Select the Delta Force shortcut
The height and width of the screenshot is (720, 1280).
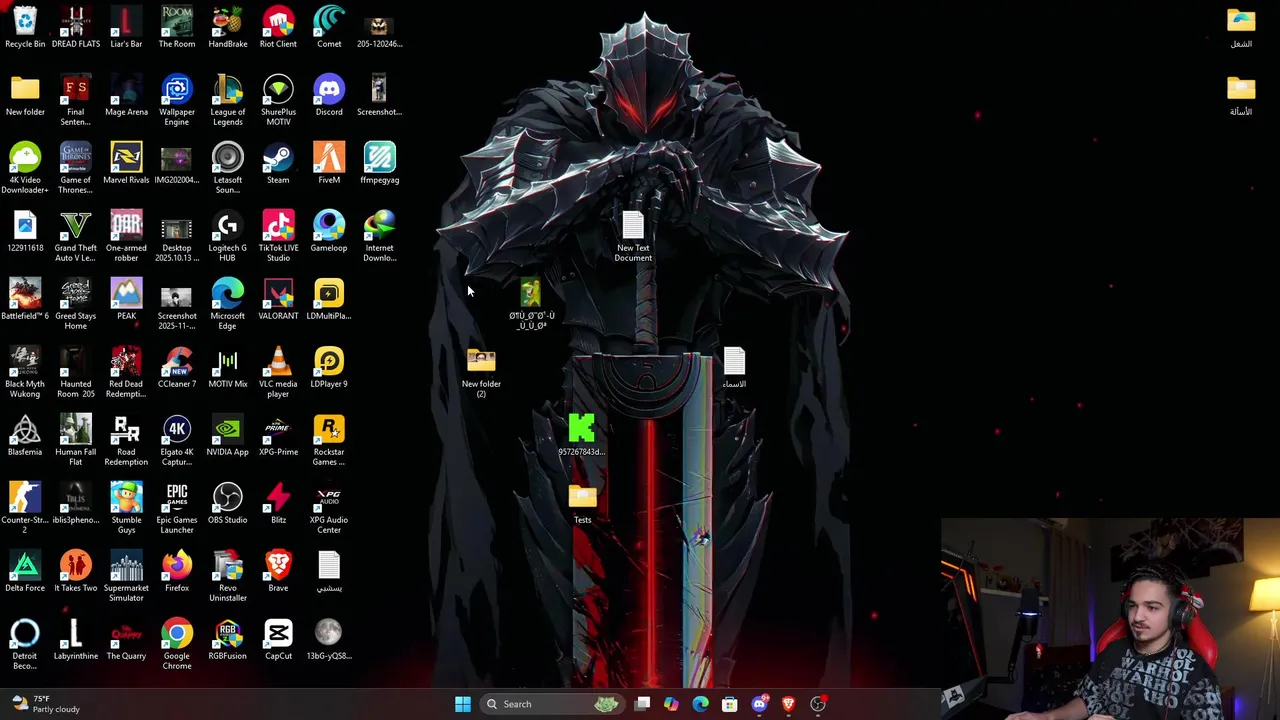point(25,571)
